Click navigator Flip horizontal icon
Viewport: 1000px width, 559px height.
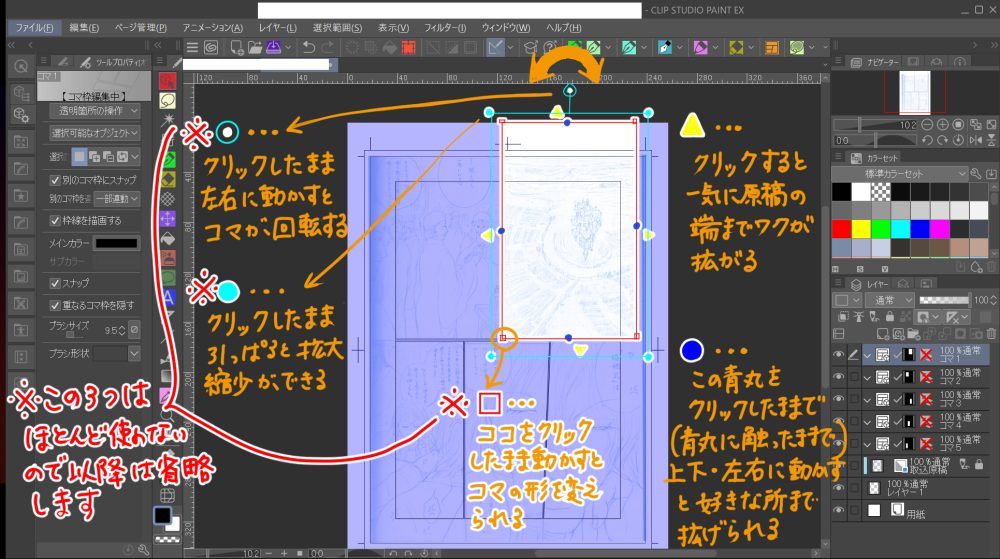975,140
